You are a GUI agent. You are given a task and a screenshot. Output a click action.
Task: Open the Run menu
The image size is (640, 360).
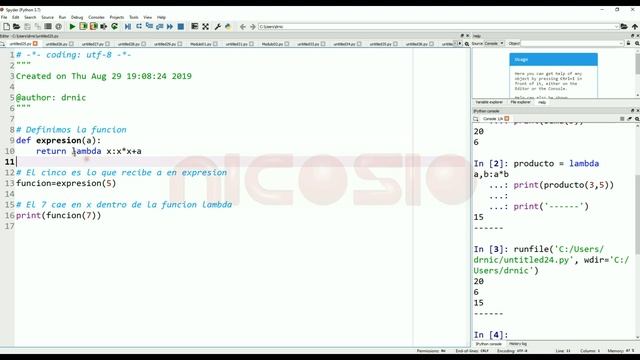[x=62, y=18]
